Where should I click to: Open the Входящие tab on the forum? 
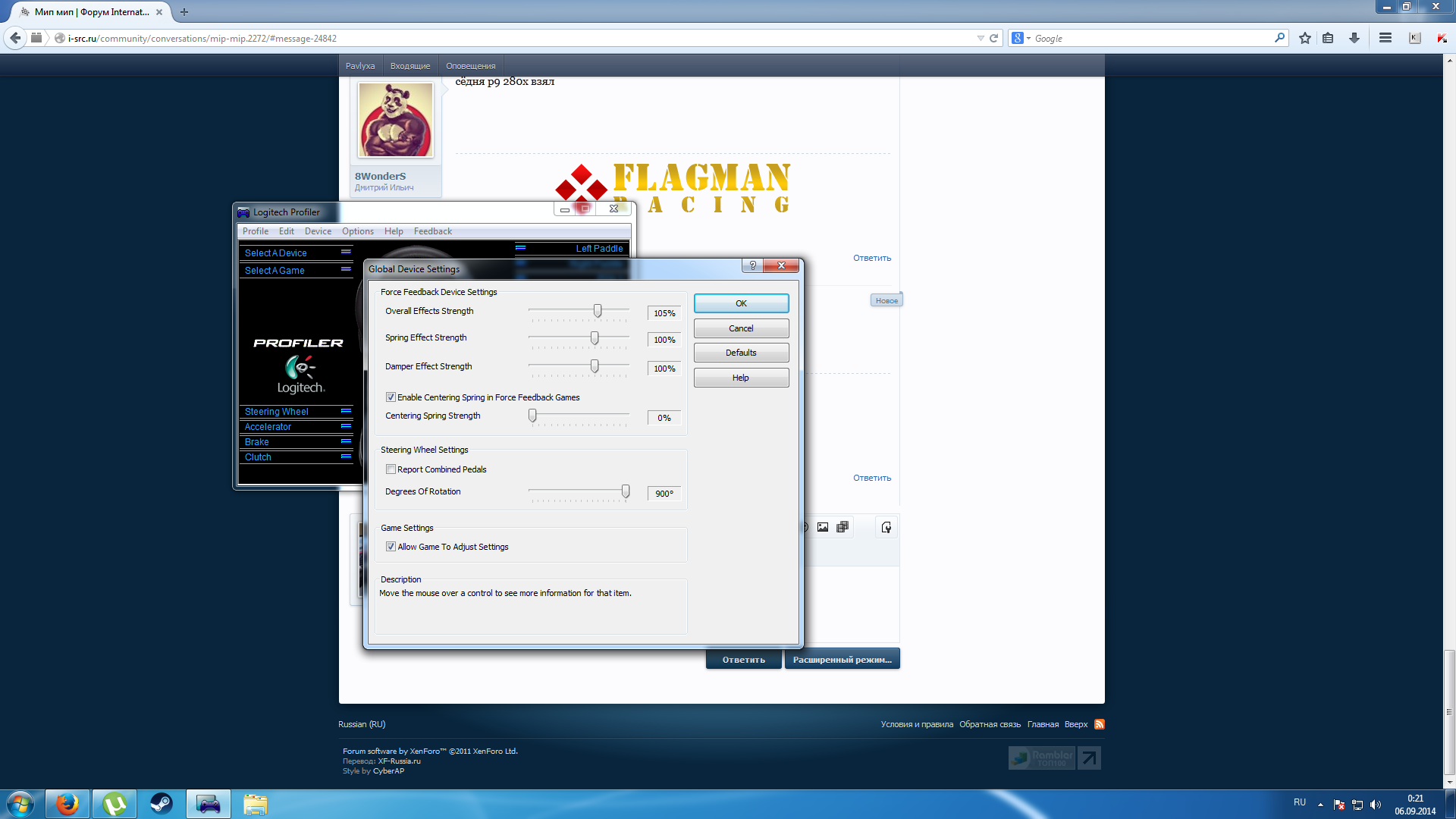pyautogui.click(x=409, y=66)
